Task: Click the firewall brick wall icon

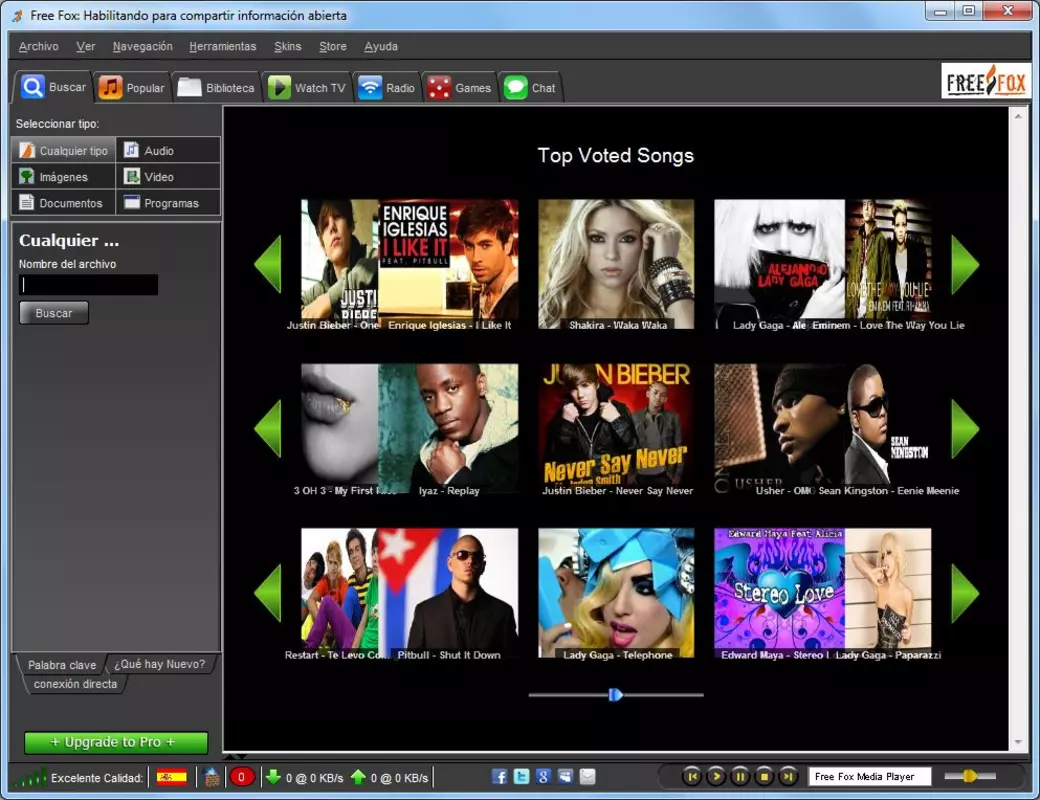Action: point(212,777)
